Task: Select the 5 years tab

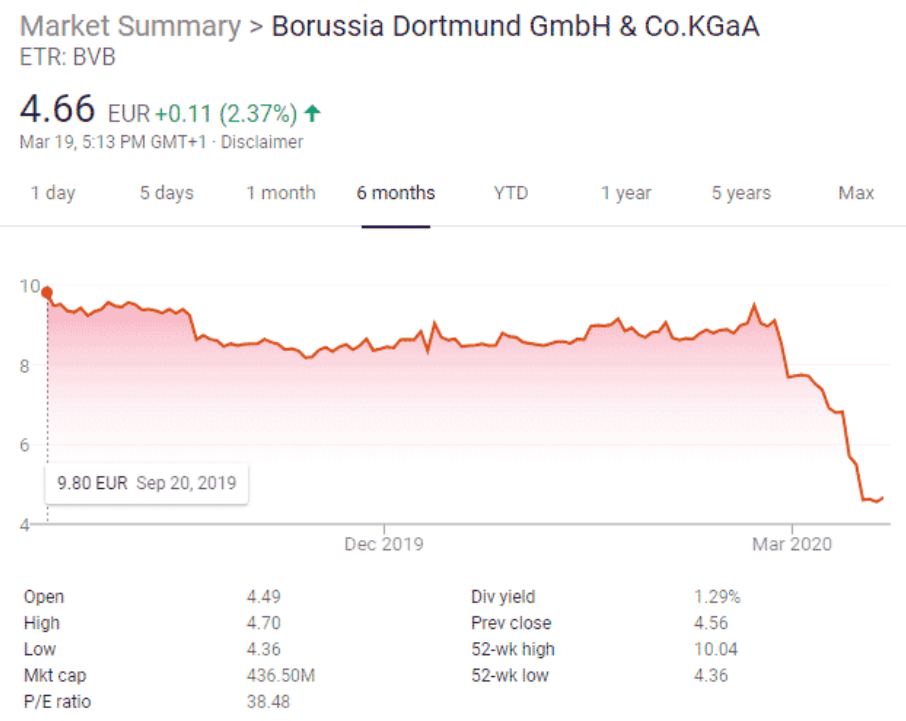Action: click(x=741, y=193)
